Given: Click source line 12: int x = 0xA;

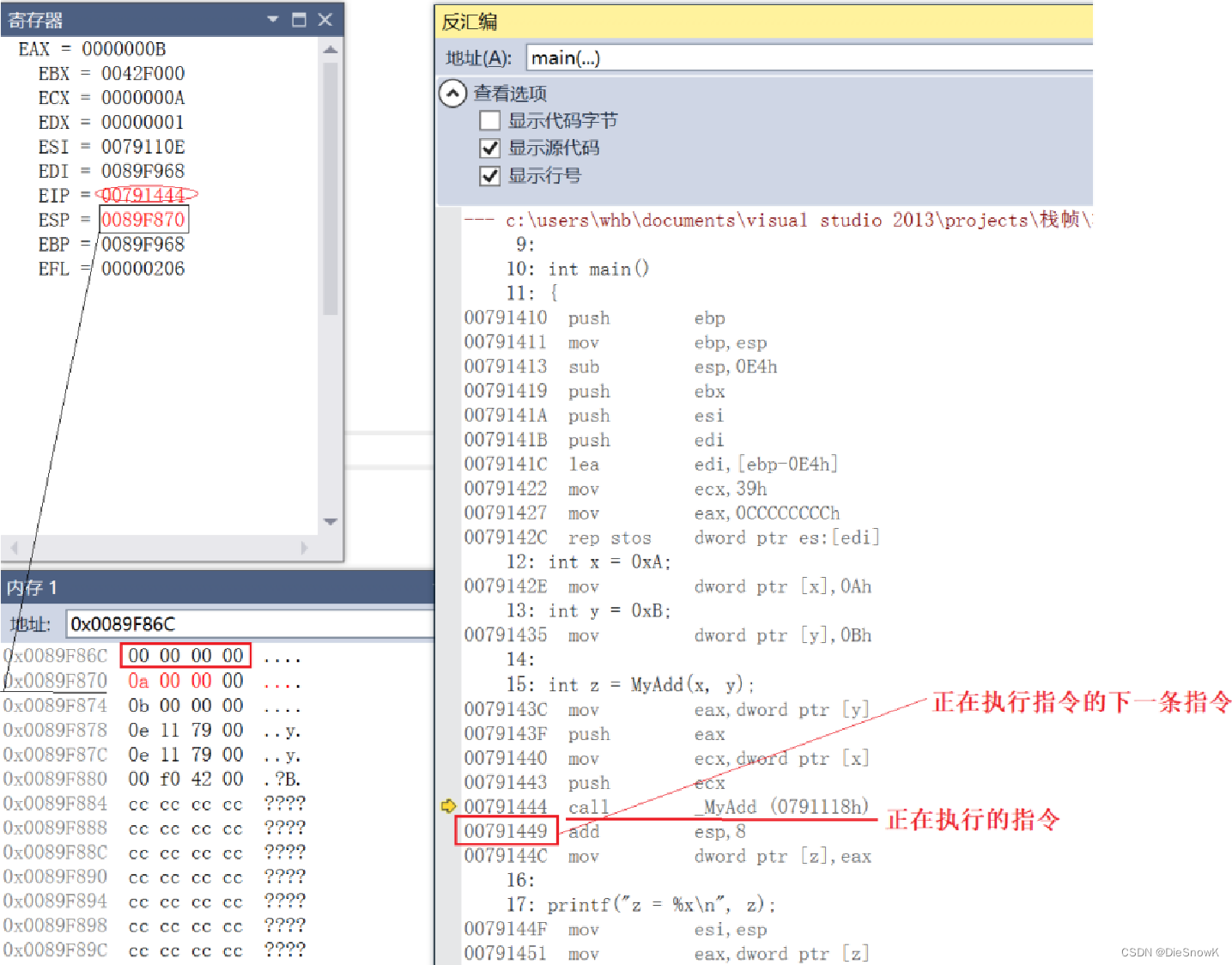Looking at the screenshot, I should 589,562.
